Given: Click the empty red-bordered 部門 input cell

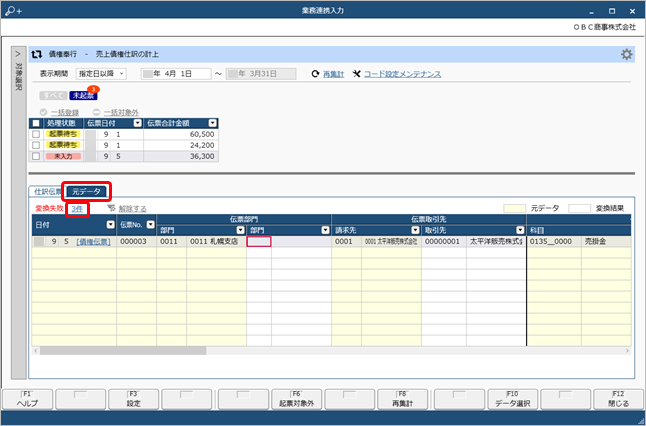Looking at the screenshot, I should pyautogui.click(x=259, y=242).
